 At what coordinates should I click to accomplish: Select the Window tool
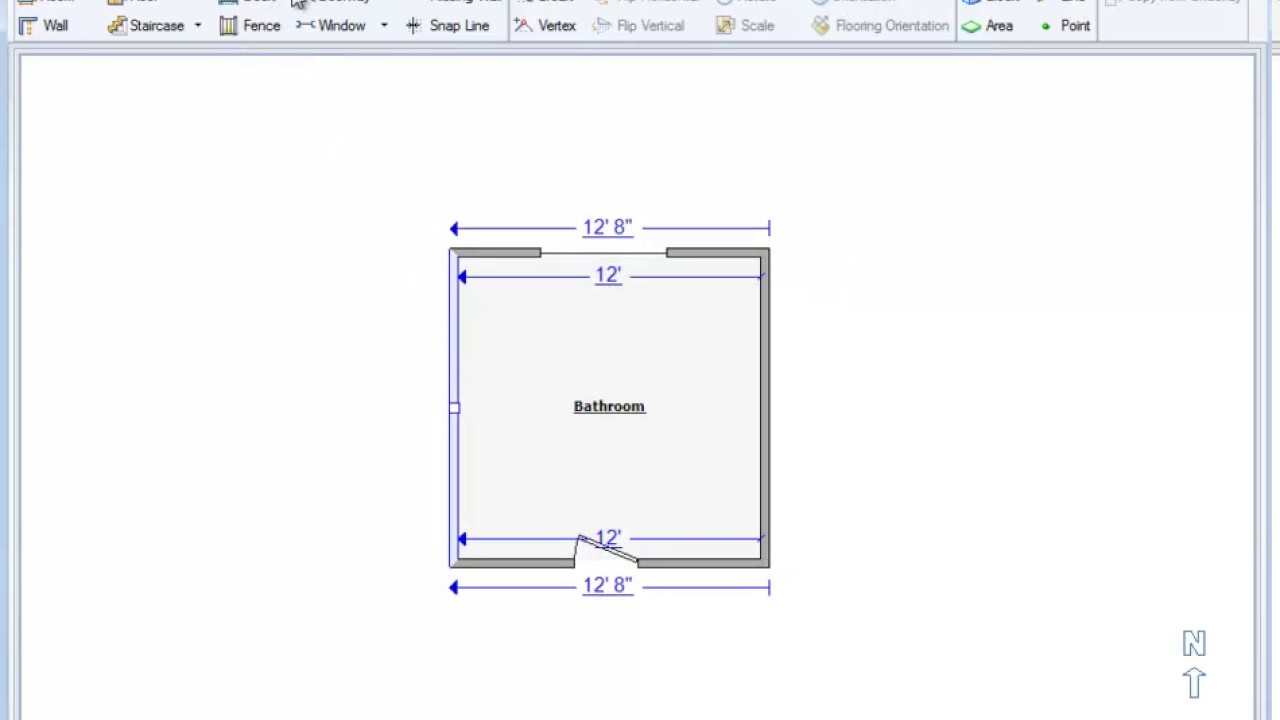click(331, 26)
